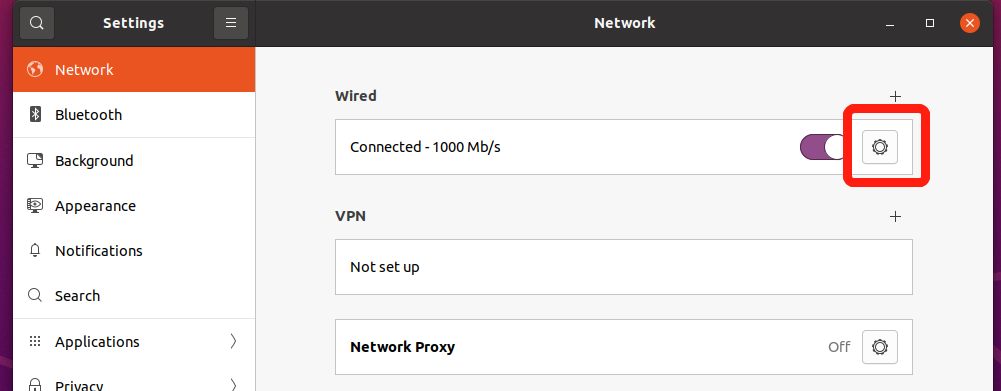Click the Background monitor icon
1001x391 pixels.
[x=35, y=160]
